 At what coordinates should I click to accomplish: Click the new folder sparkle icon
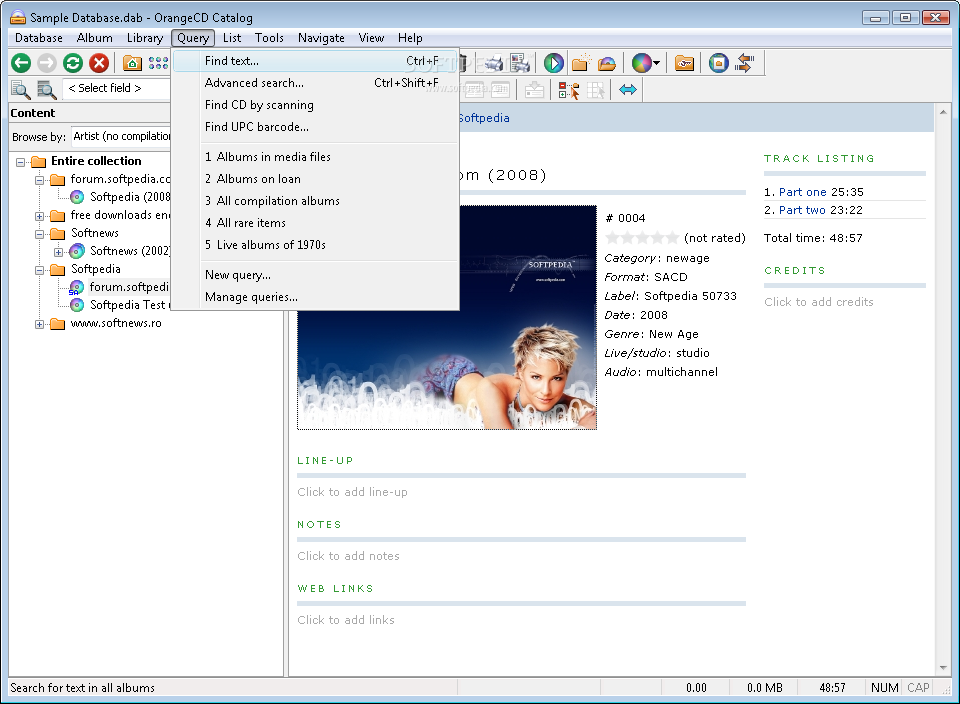[x=580, y=63]
